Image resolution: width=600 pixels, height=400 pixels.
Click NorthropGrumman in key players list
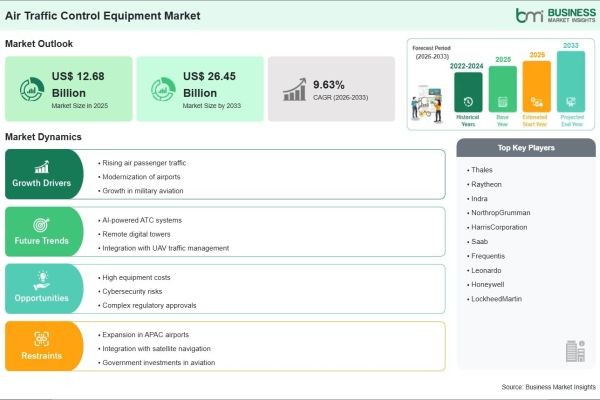(499, 213)
